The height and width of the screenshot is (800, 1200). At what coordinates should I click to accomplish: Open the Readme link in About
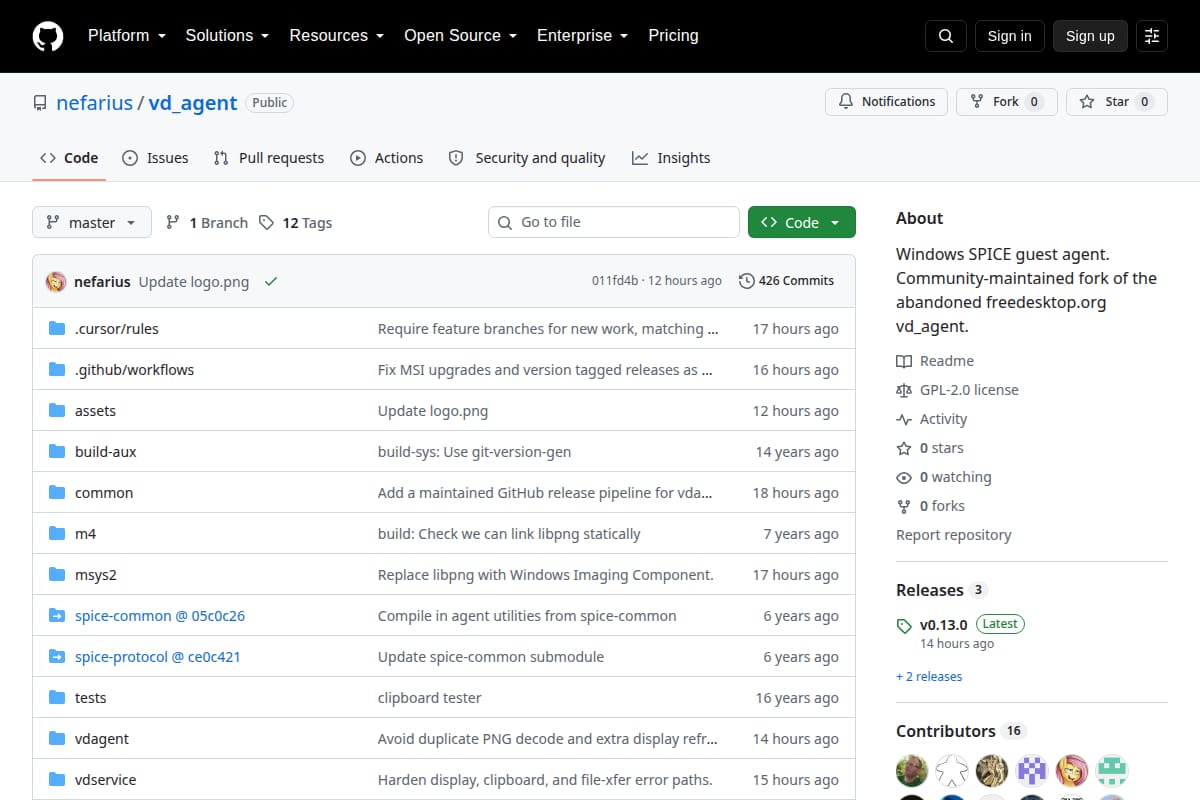click(935, 360)
